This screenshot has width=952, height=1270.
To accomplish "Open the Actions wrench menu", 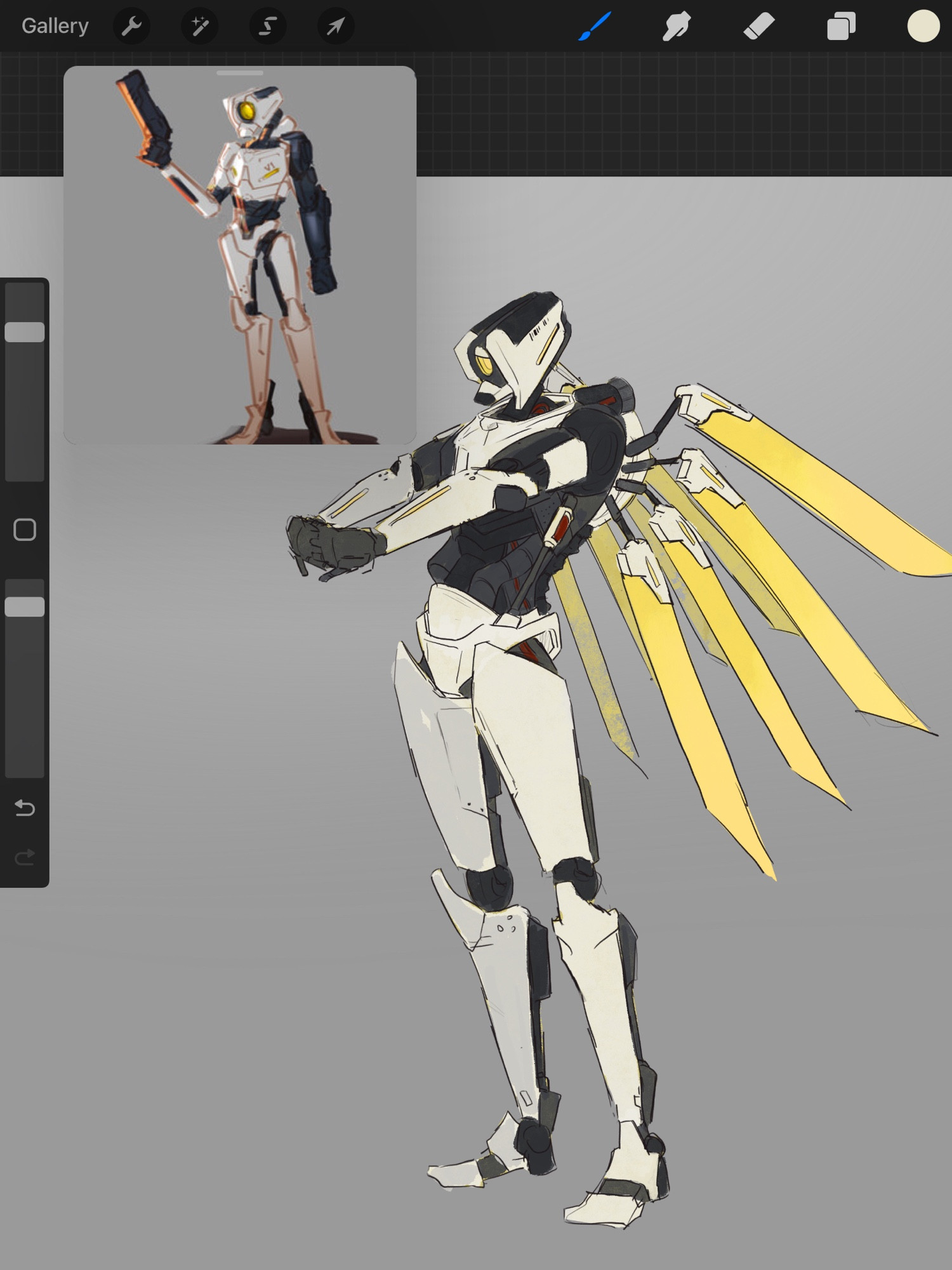I will pyautogui.click(x=131, y=26).
